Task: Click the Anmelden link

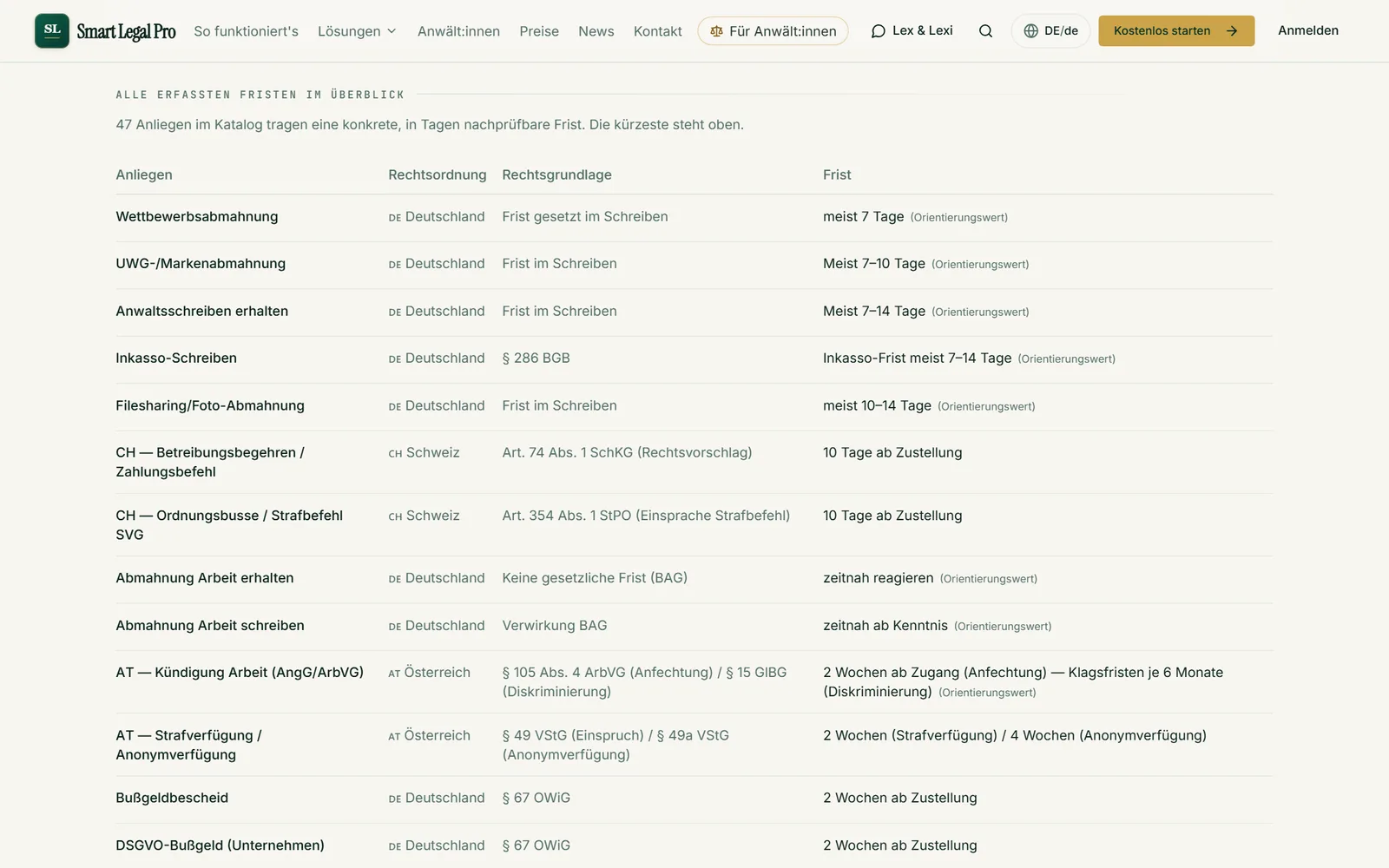Action: [1307, 30]
